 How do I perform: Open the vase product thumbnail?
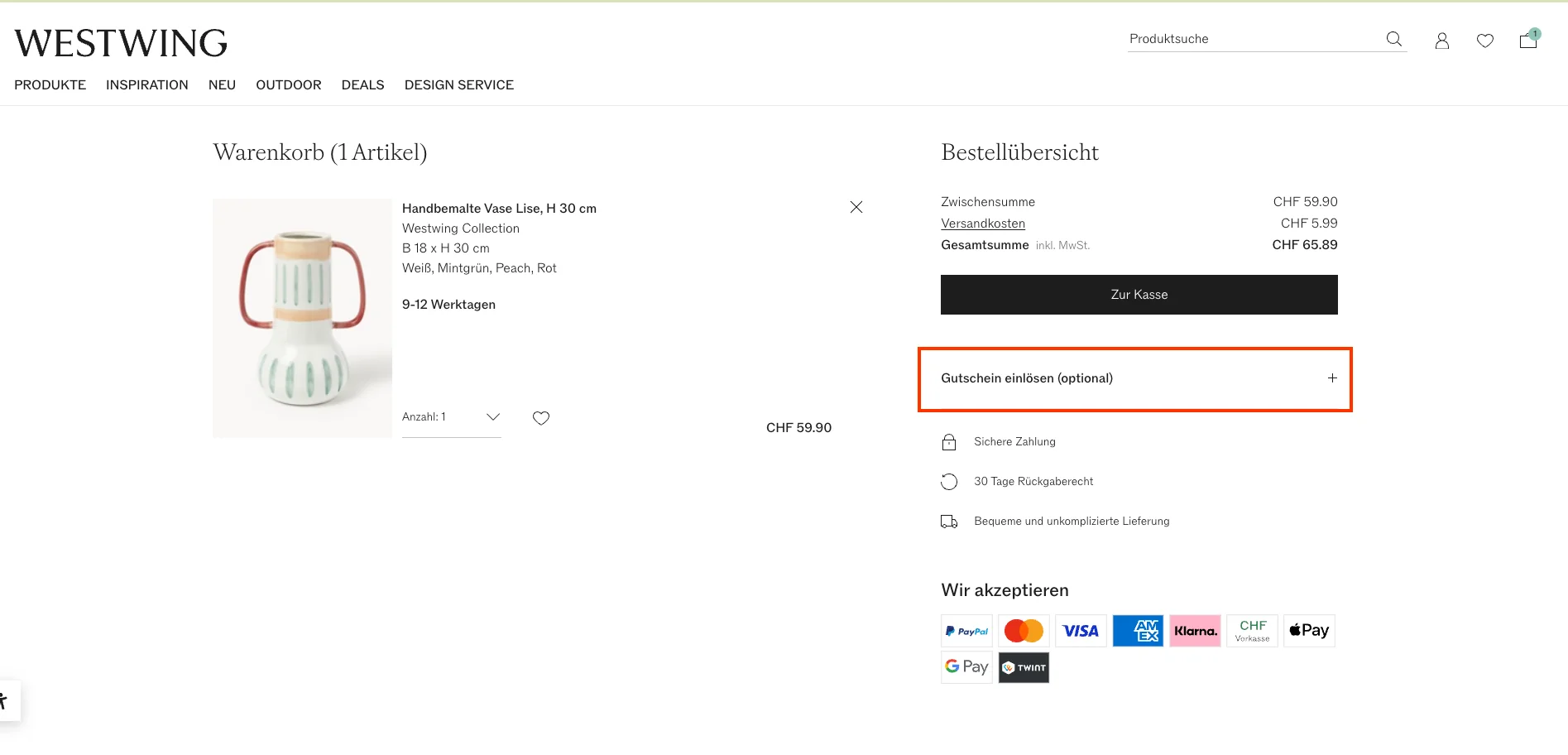click(302, 318)
